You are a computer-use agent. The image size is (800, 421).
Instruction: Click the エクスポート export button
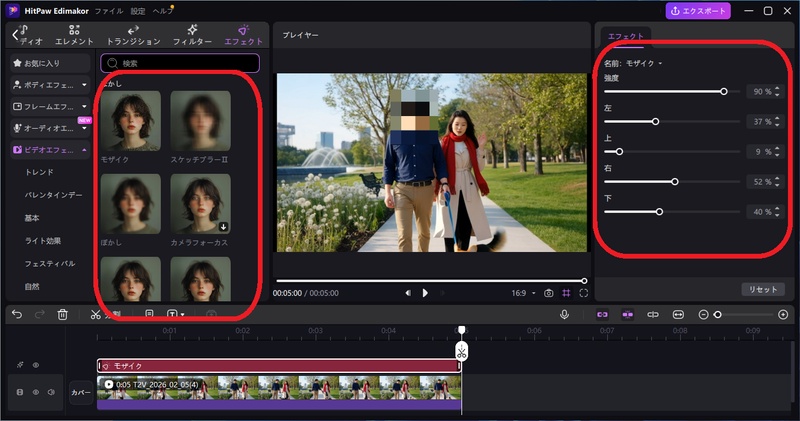pyautogui.click(x=698, y=11)
